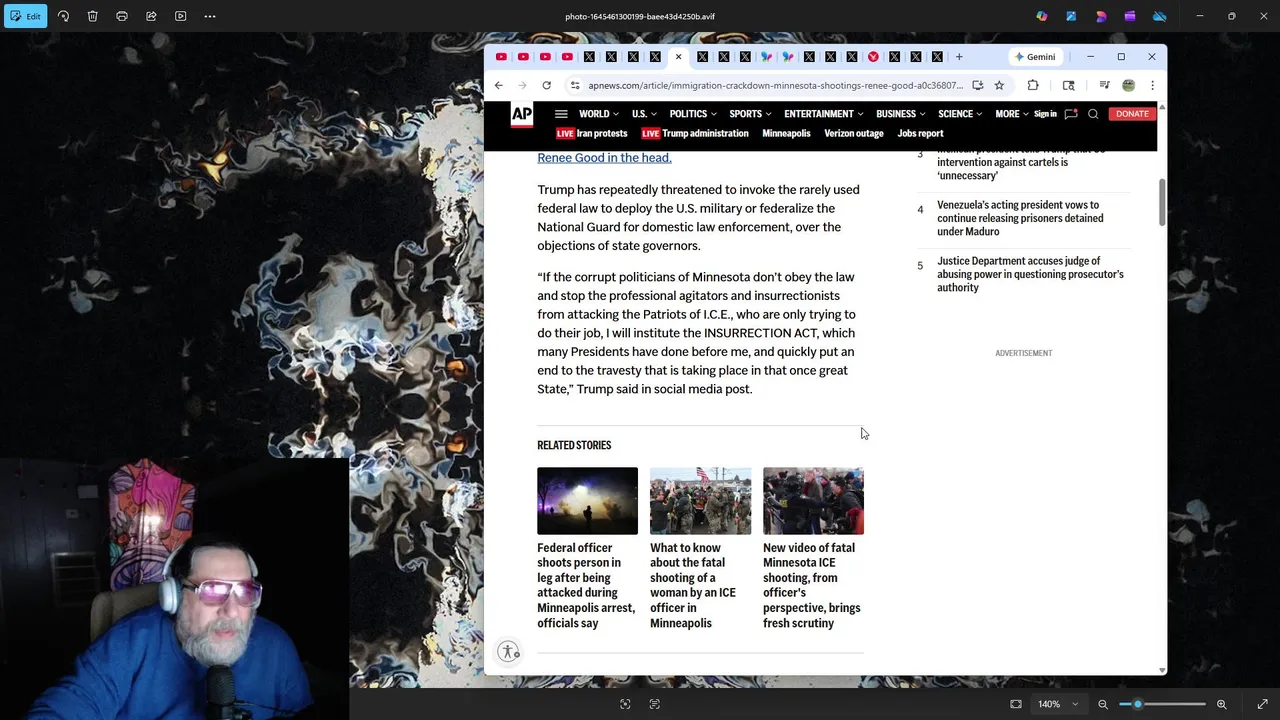1280x720 pixels.
Task: Click the scan text icon in Photos footer
Action: point(654,704)
